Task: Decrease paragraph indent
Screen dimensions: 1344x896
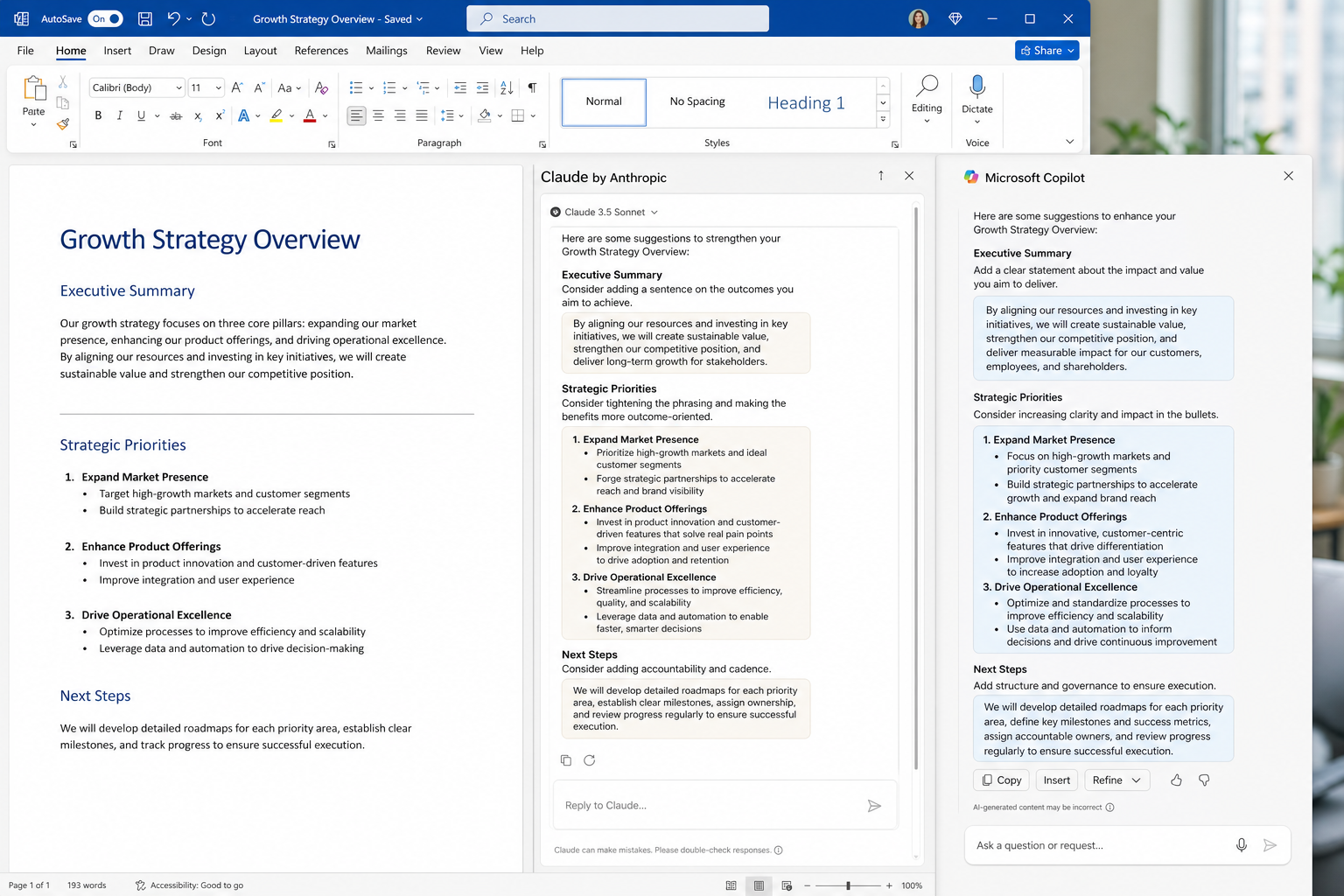Action: 460,87
